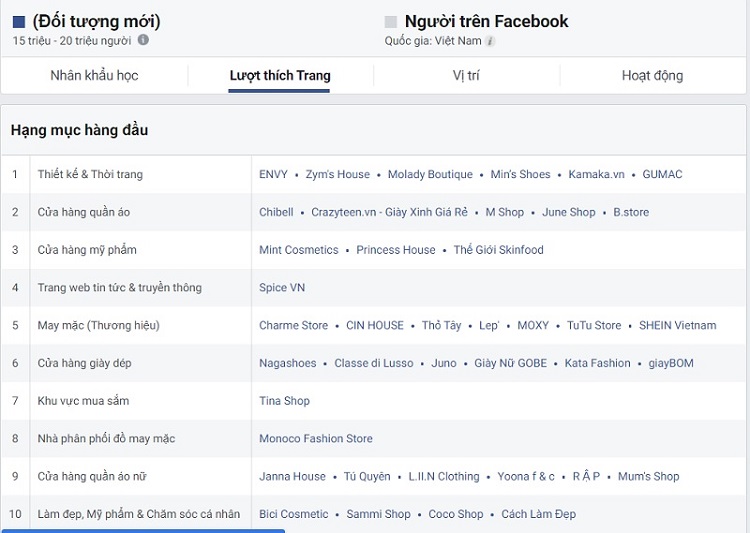Click the info icon next to Việt Nam

[489, 41]
